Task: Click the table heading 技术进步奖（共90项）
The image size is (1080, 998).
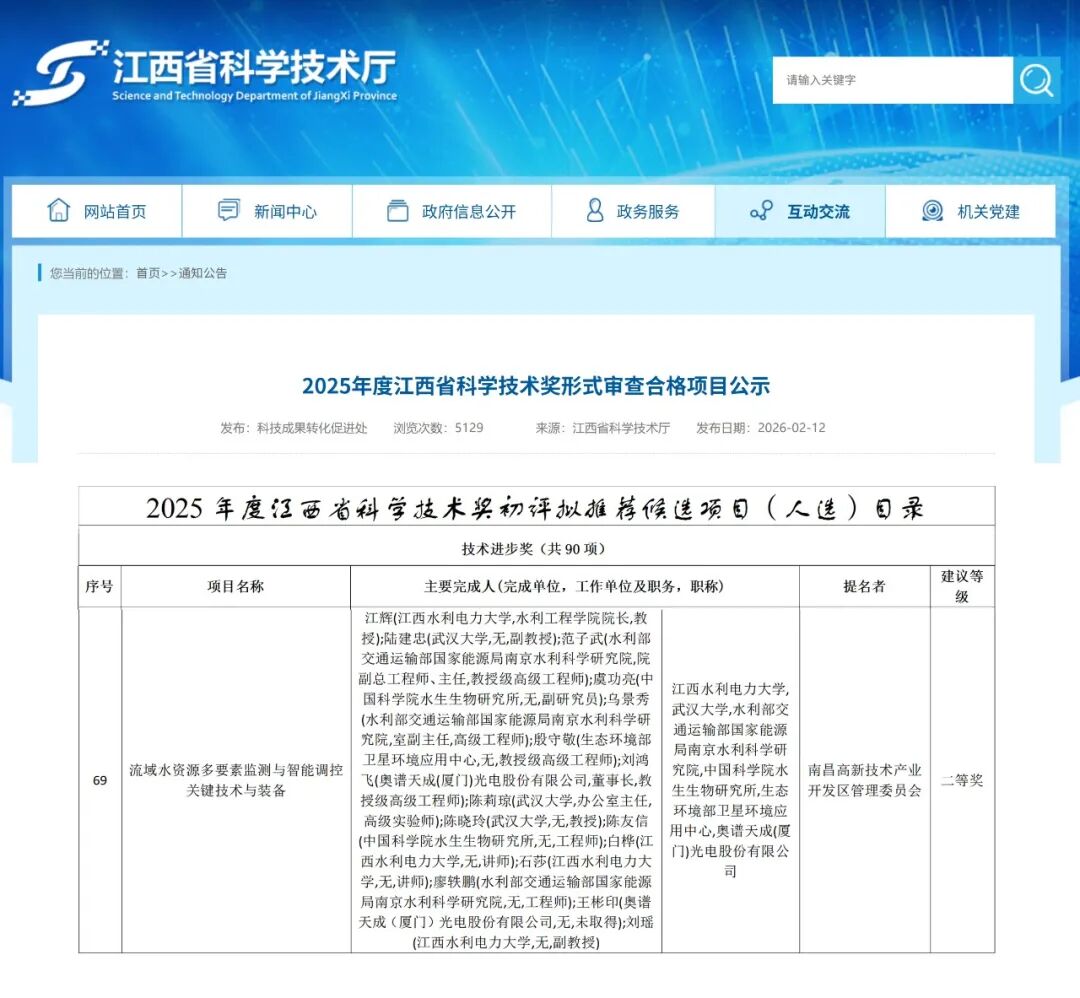Action: coord(536,549)
